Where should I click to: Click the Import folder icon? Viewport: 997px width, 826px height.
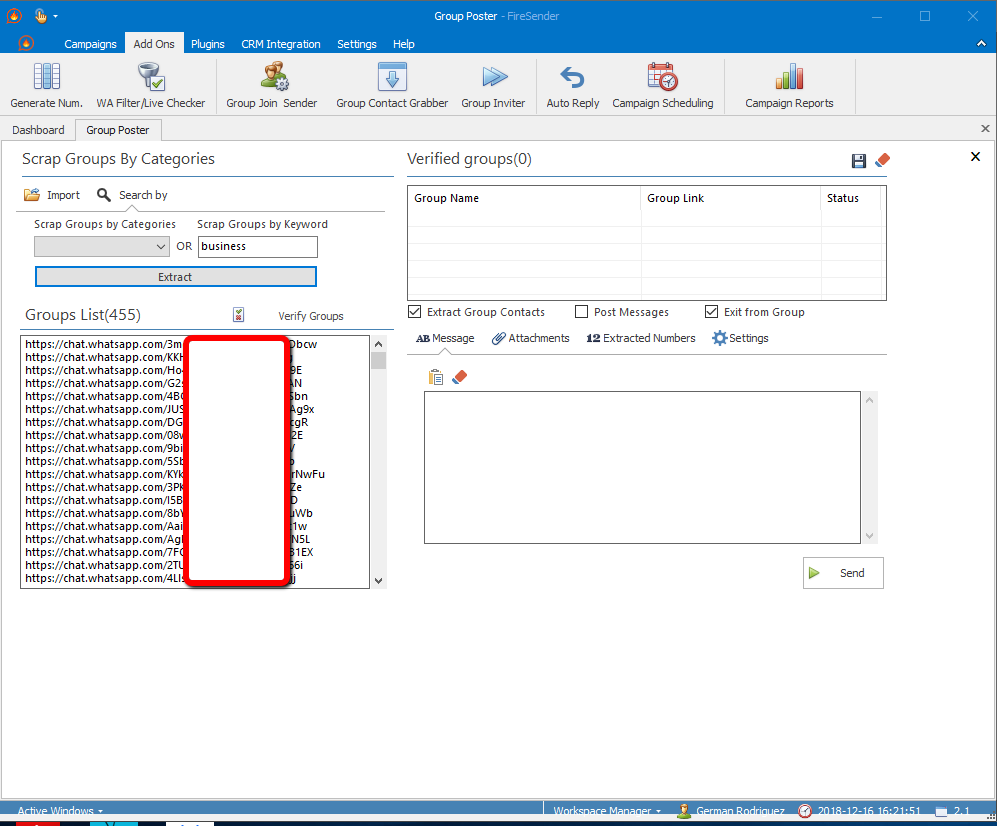[x=31, y=195]
